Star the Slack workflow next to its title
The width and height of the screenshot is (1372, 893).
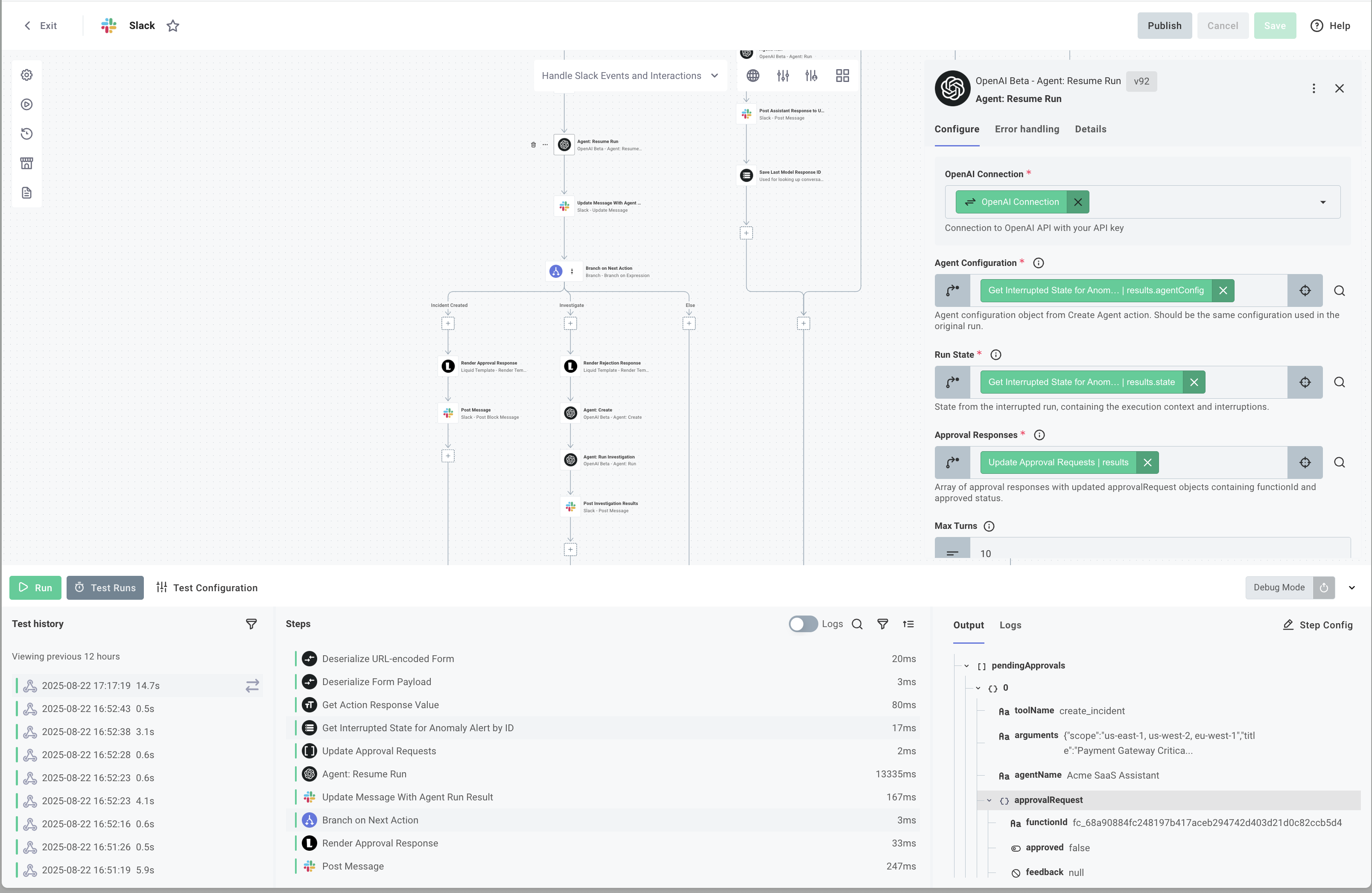point(173,26)
